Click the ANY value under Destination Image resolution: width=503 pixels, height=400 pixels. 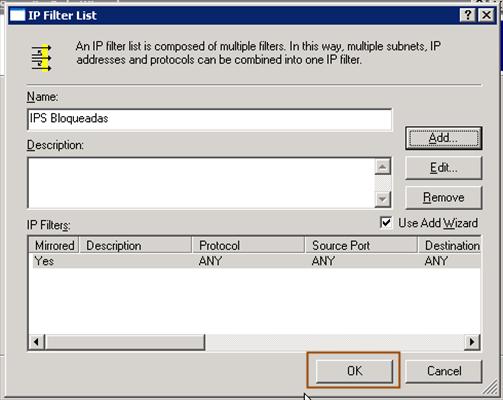(436, 261)
